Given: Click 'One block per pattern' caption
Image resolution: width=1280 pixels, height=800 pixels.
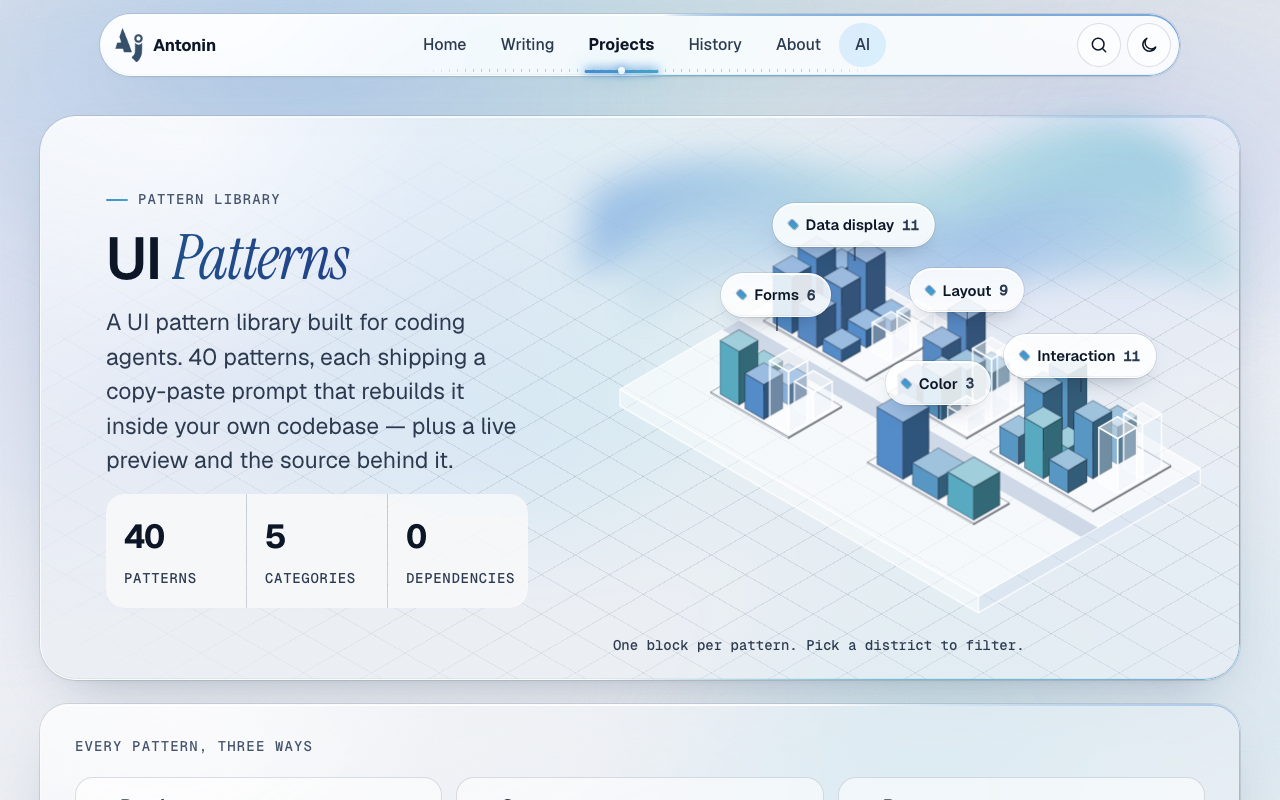Looking at the screenshot, I should (x=818, y=645).
